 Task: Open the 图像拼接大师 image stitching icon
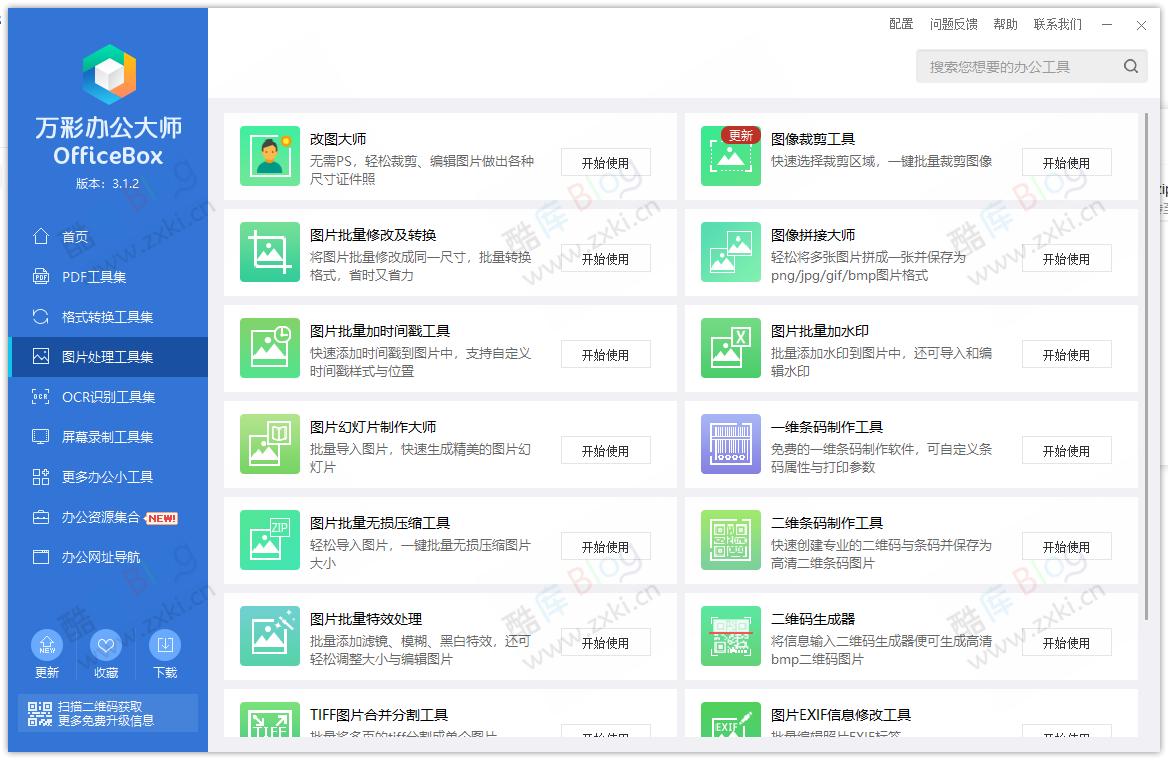click(x=730, y=251)
